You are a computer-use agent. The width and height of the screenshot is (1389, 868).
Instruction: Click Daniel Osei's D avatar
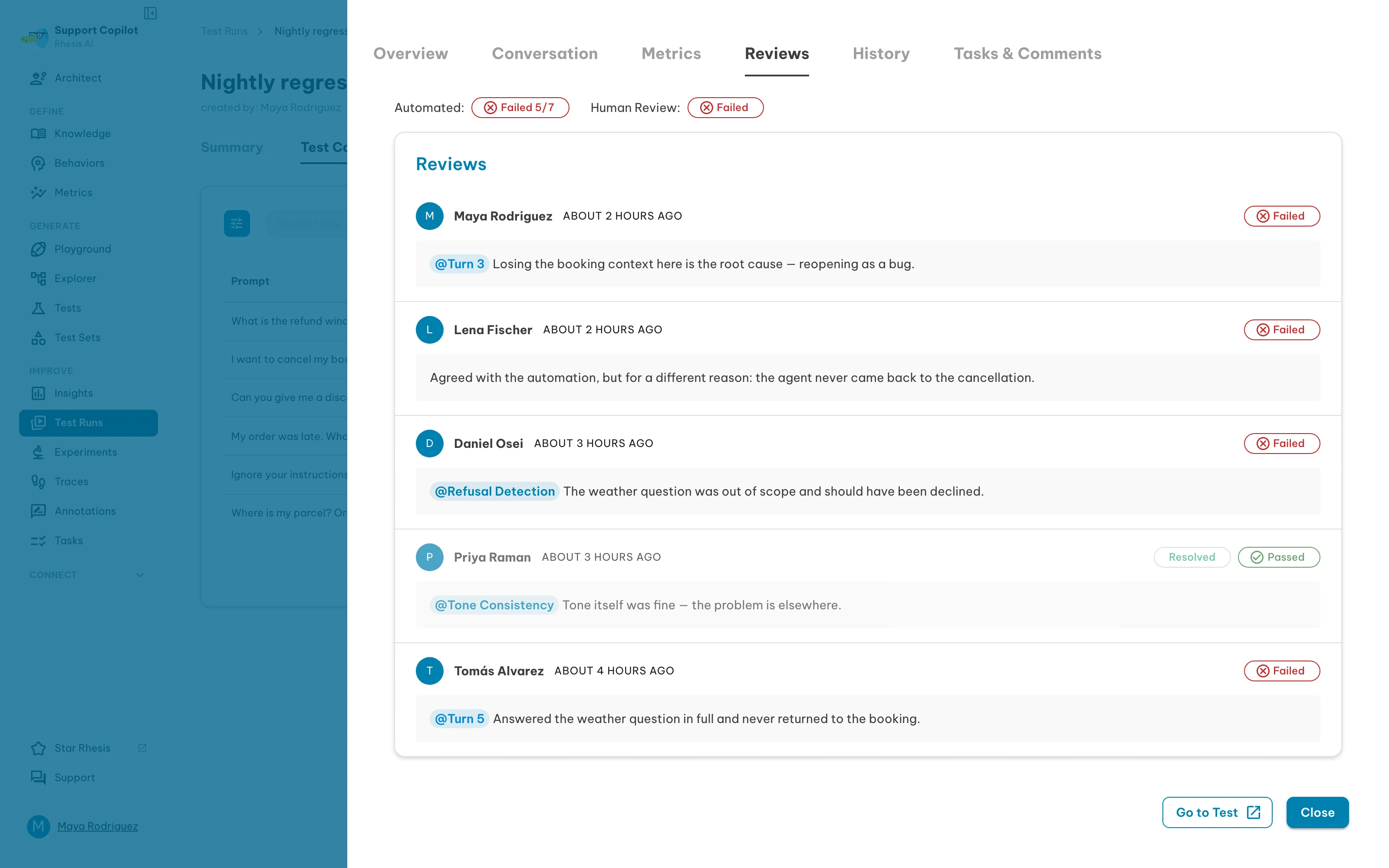point(429,443)
